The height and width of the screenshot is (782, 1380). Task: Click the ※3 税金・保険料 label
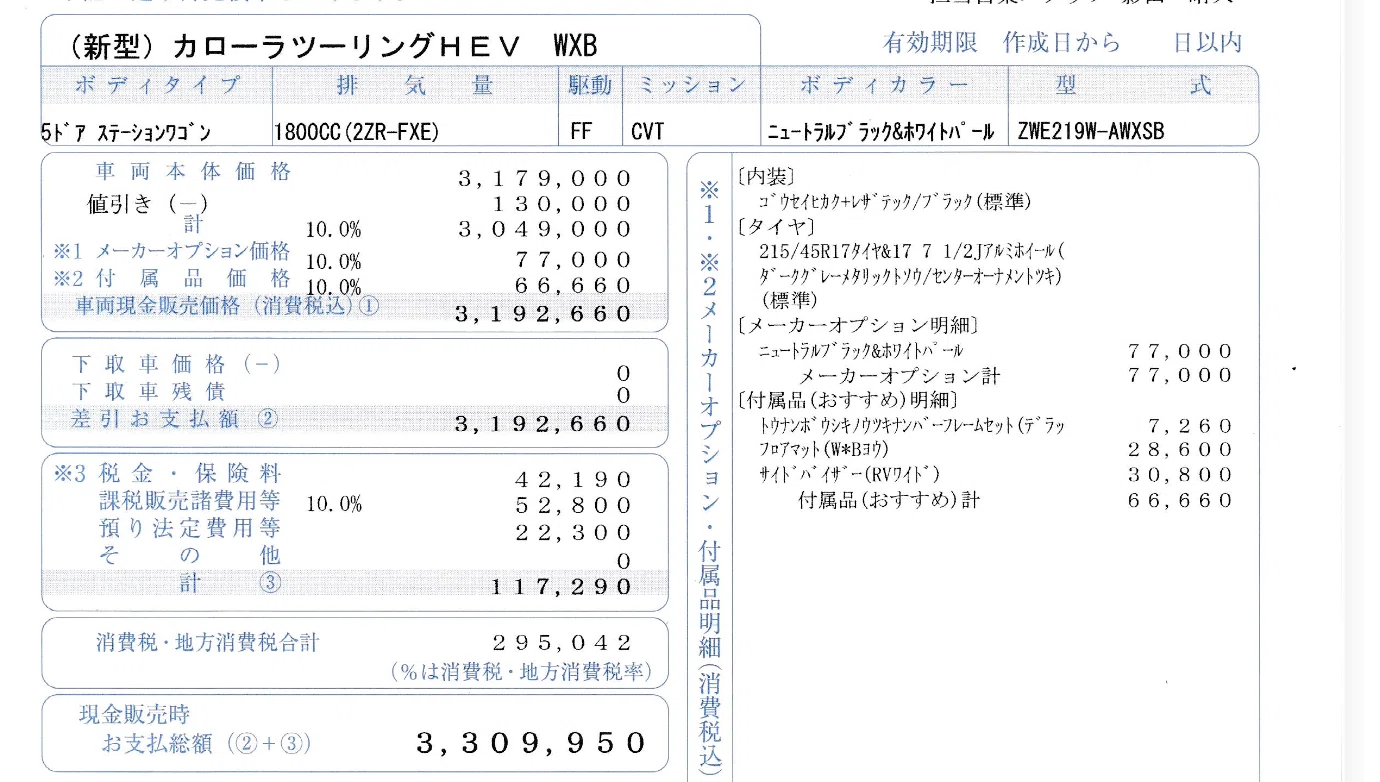tap(167, 474)
